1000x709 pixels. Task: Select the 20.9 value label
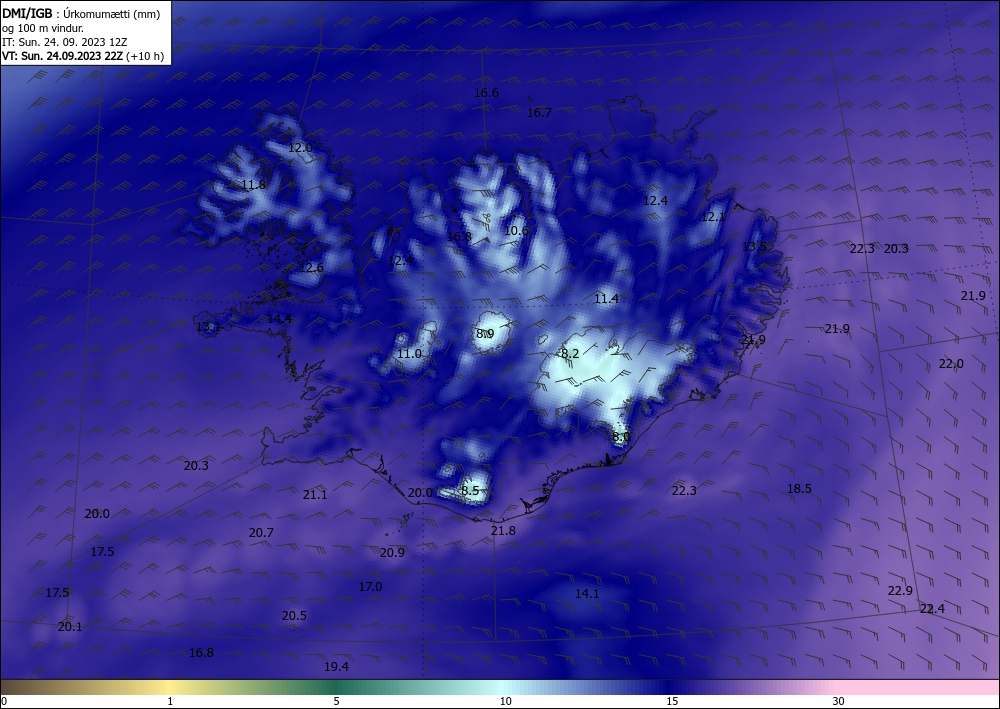click(x=392, y=553)
